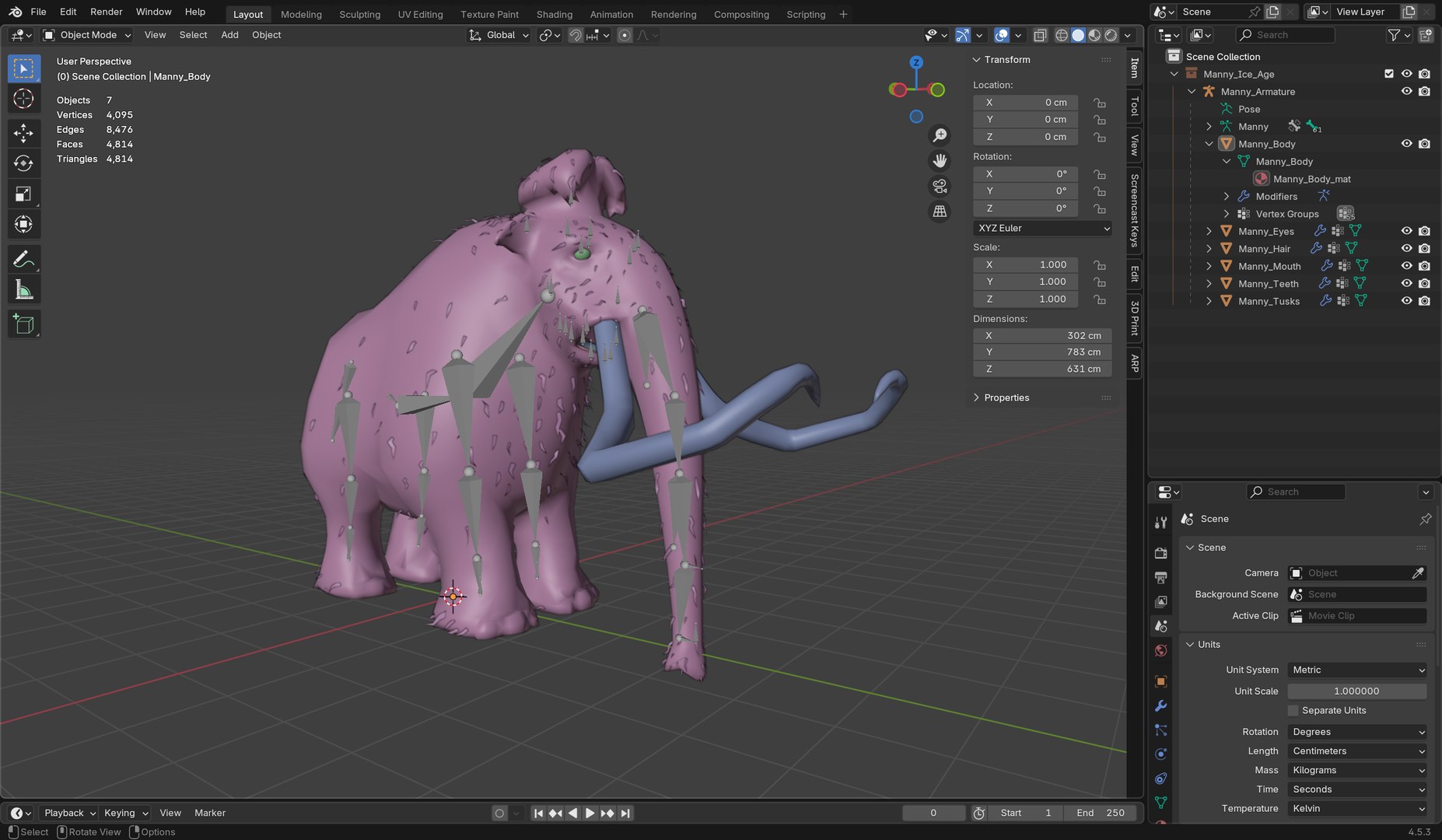
Task: Open the Render menu
Action: pos(106,12)
